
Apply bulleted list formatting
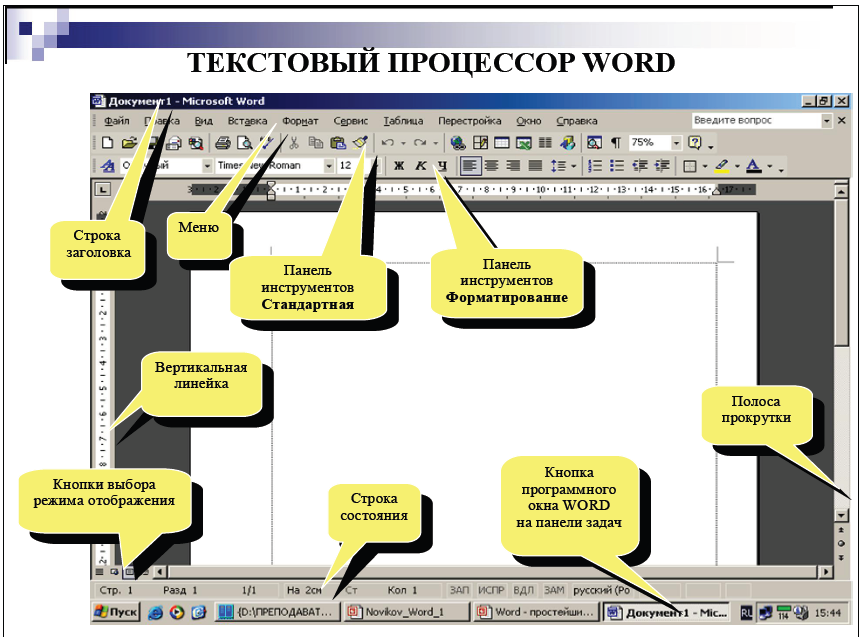pos(617,165)
